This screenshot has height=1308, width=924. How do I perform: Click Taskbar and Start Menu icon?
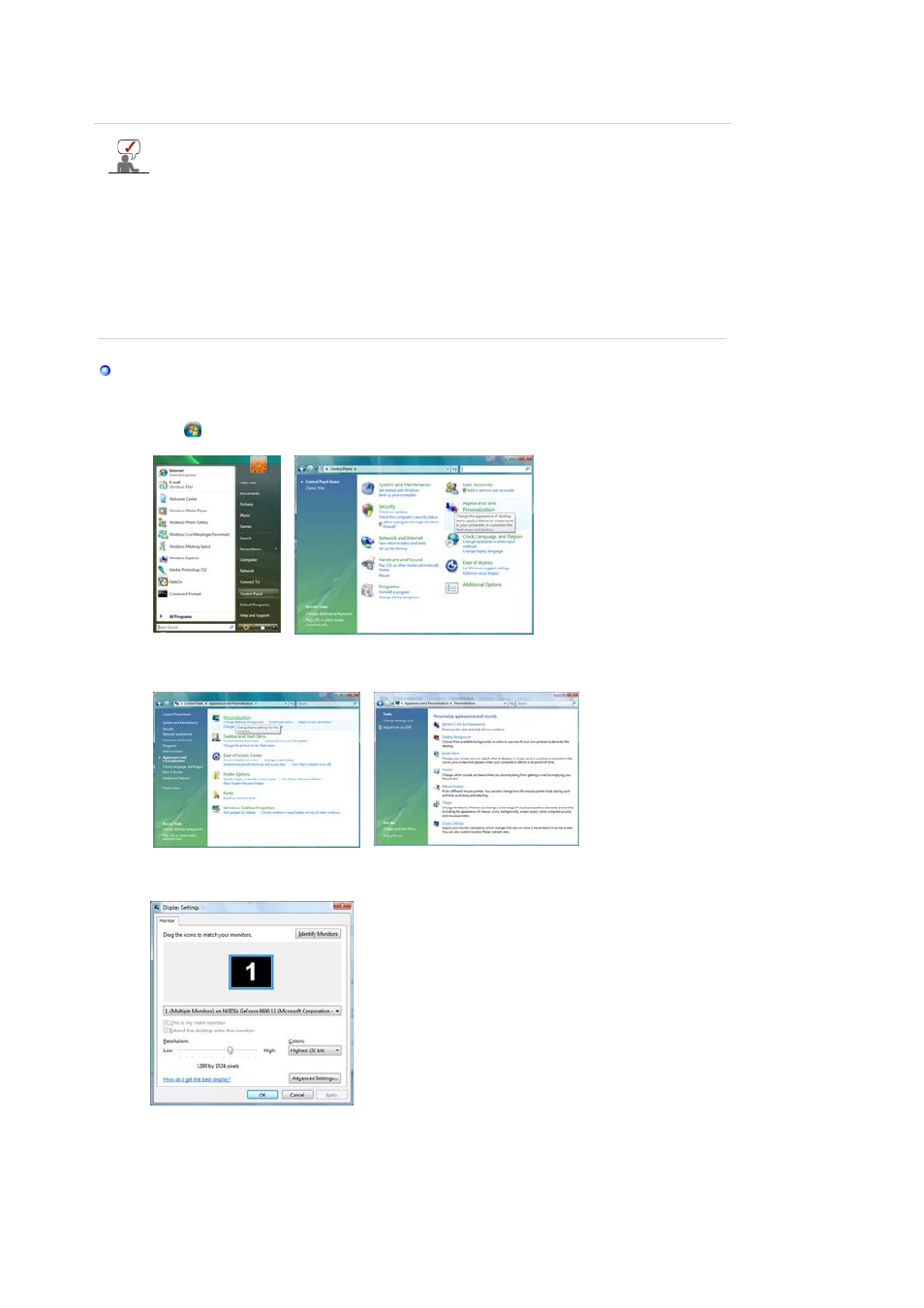click(216, 738)
